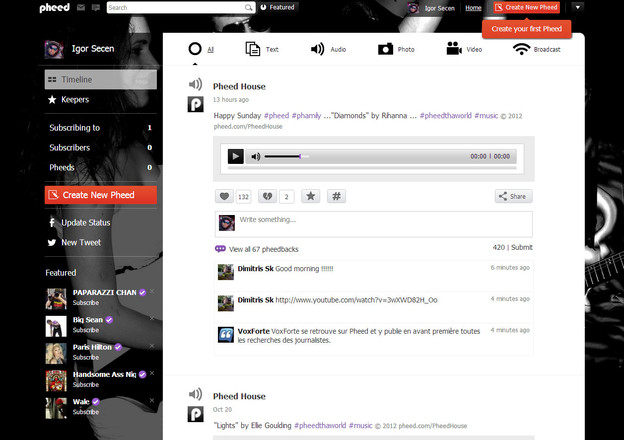Open the pheed.com/PheedHouse link in first post
This screenshot has height=440, width=624.
click(x=248, y=127)
